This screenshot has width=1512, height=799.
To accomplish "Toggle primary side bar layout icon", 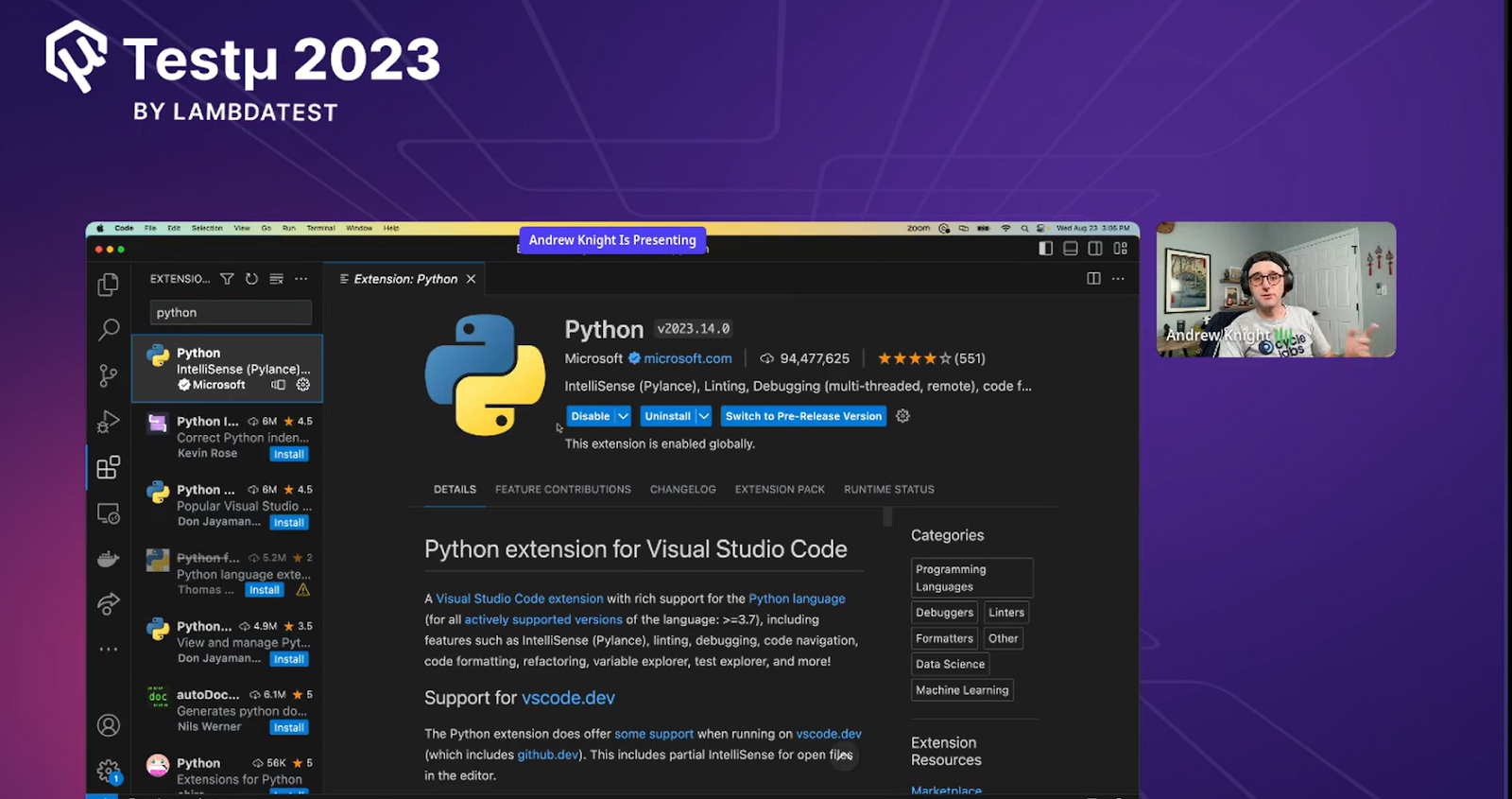I will (x=1045, y=249).
